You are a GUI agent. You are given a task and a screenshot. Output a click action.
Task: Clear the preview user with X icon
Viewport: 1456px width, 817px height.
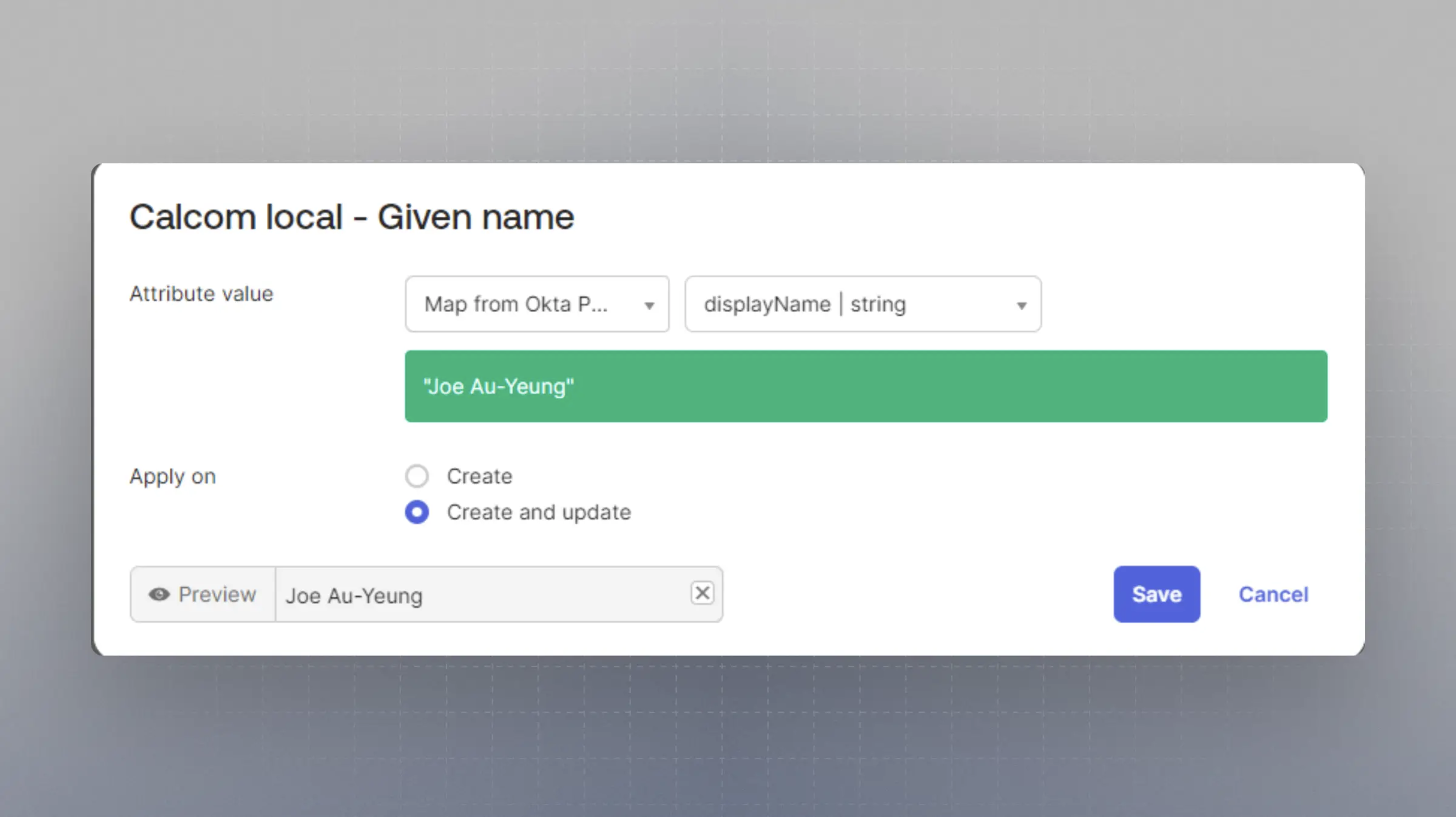pos(702,593)
